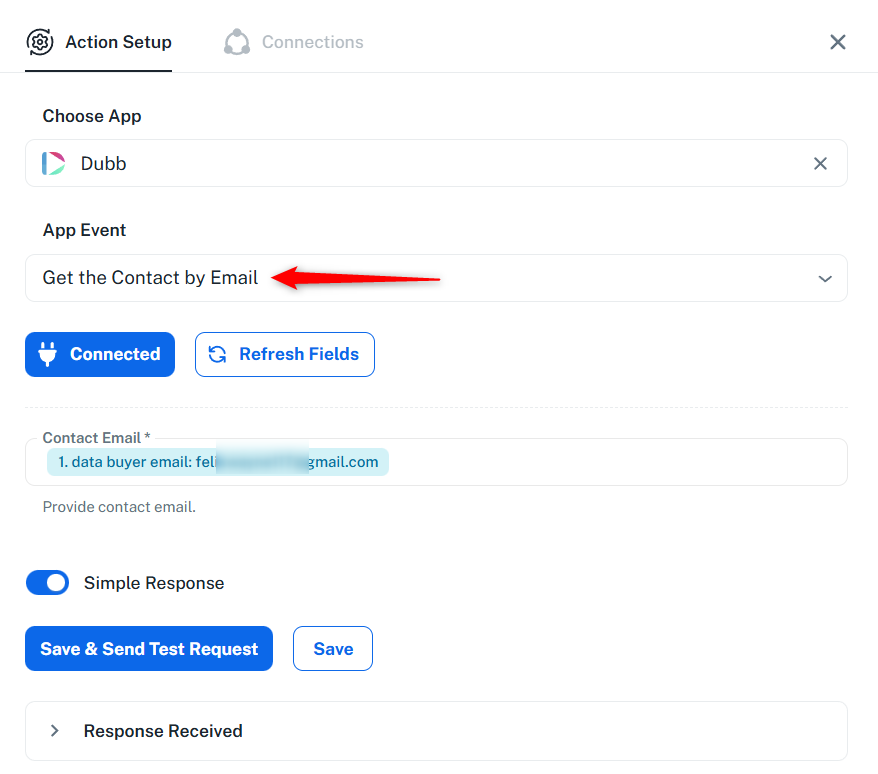Viewport: 878px width, 774px height.
Task: Click the Connected button
Action: pyautogui.click(x=100, y=354)
